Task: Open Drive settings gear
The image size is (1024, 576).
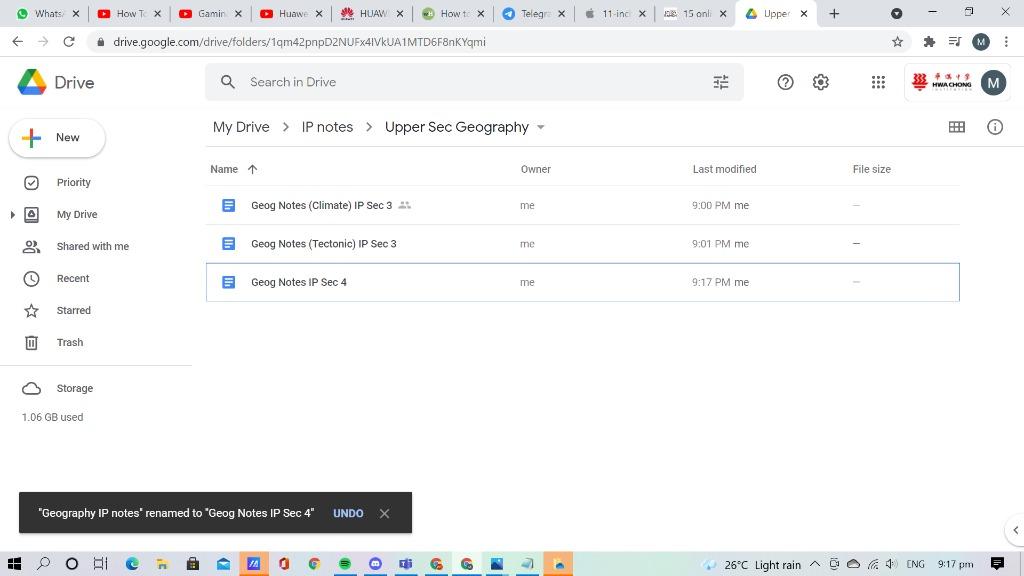Action: click(x=820, y=82)
